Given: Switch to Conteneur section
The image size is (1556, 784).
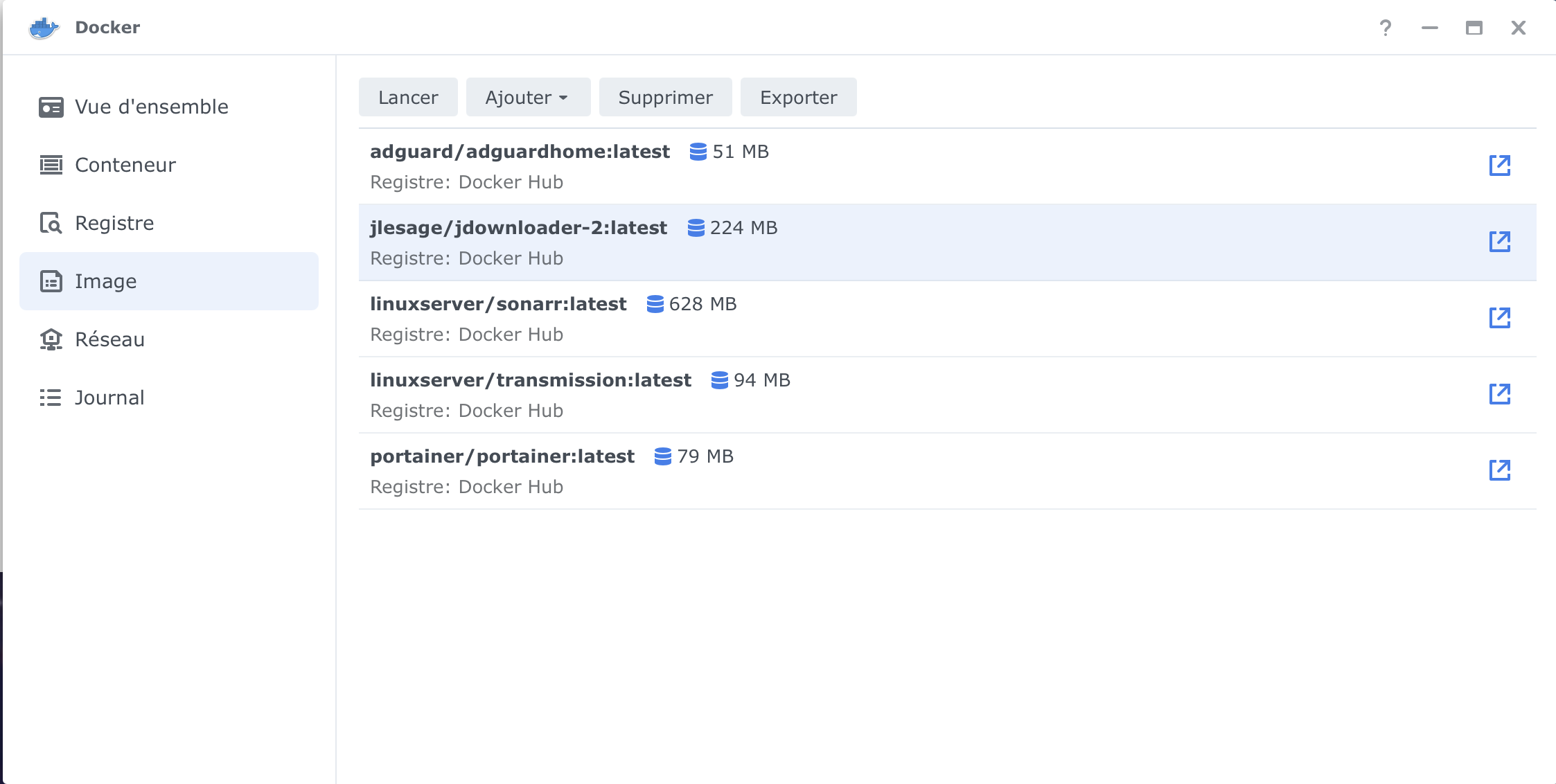Looking at the screenshot, I should coord(125,165).
